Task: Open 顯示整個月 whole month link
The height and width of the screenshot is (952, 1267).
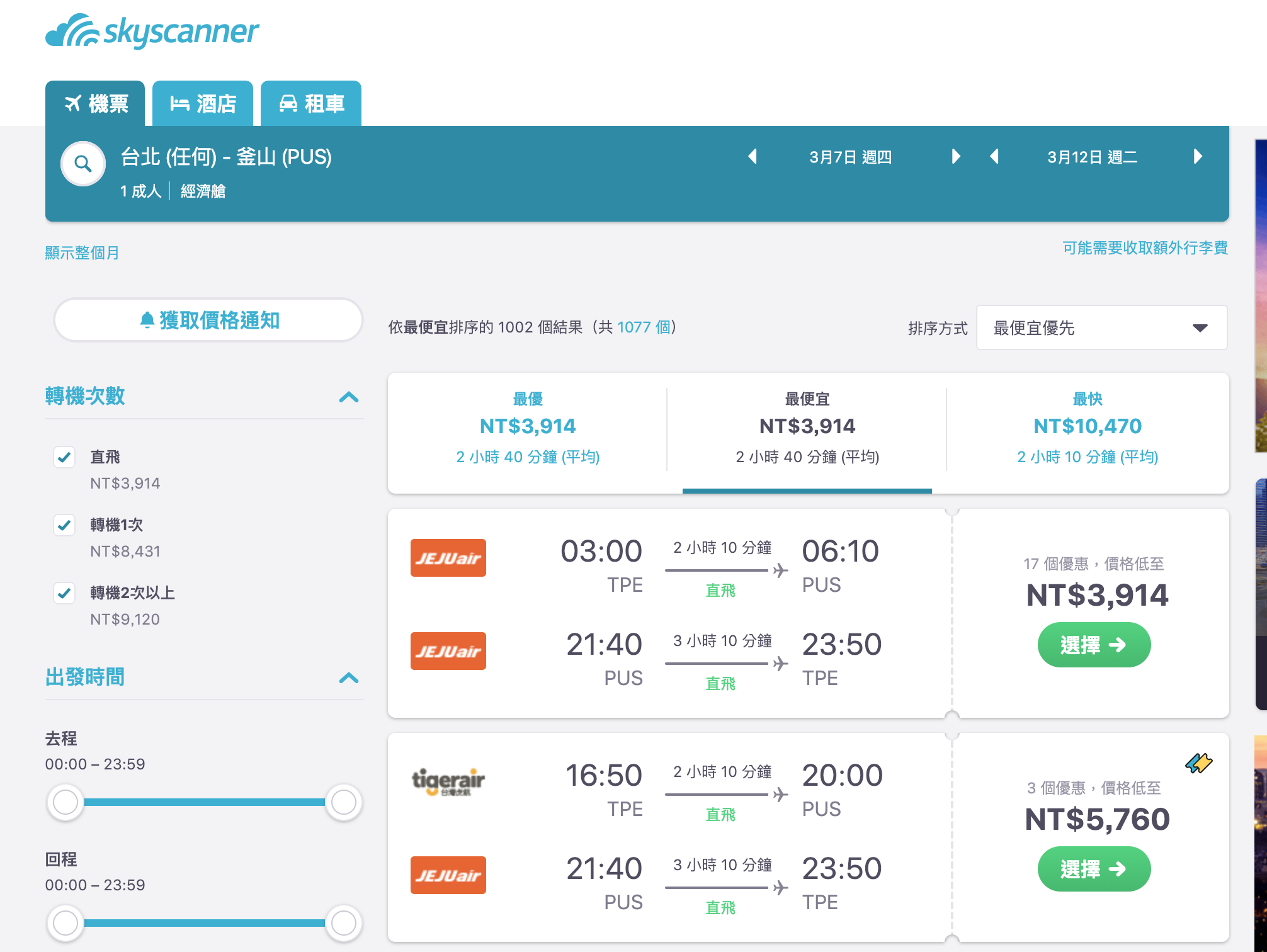Action: 82,253
